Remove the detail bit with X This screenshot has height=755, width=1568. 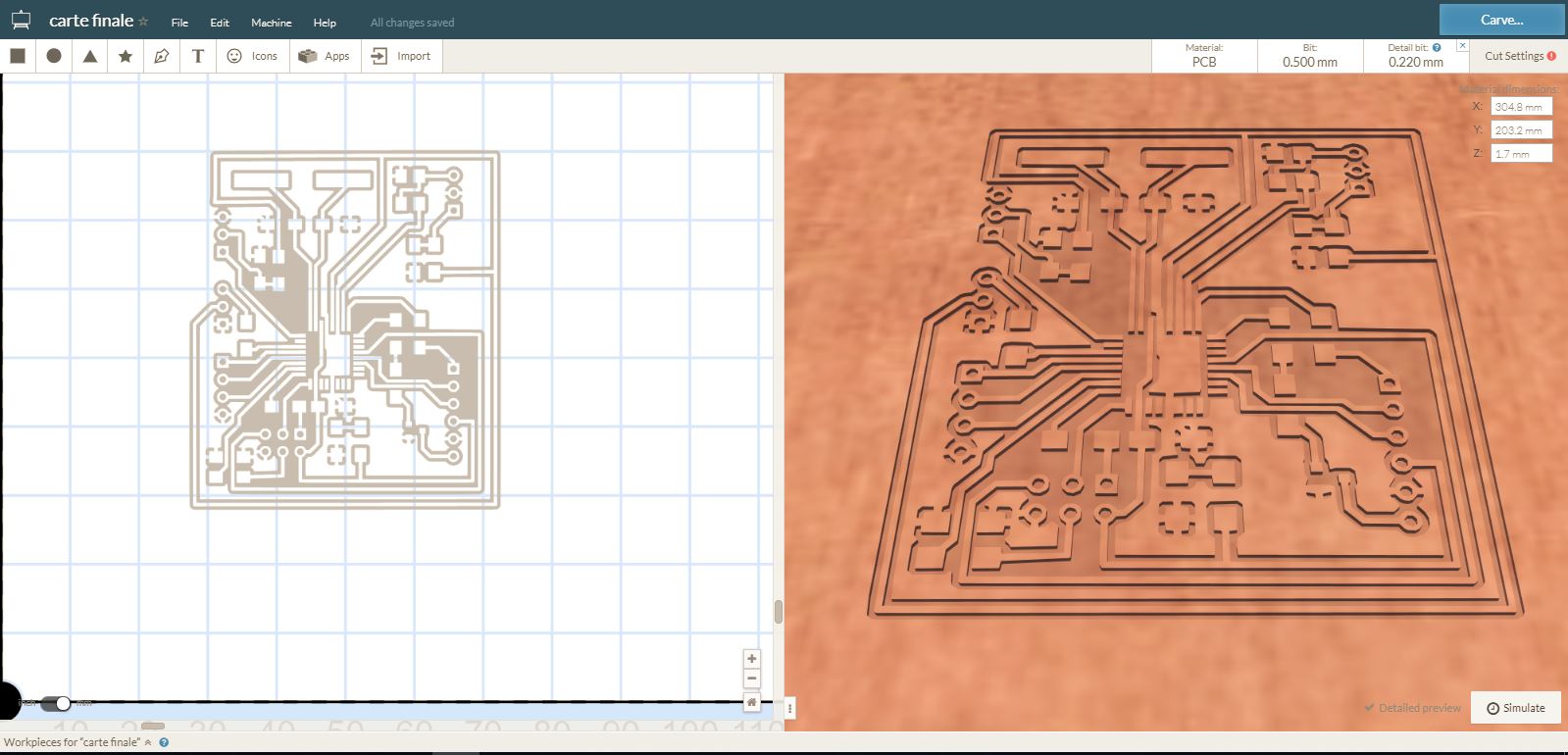[x=1462, y=45]
